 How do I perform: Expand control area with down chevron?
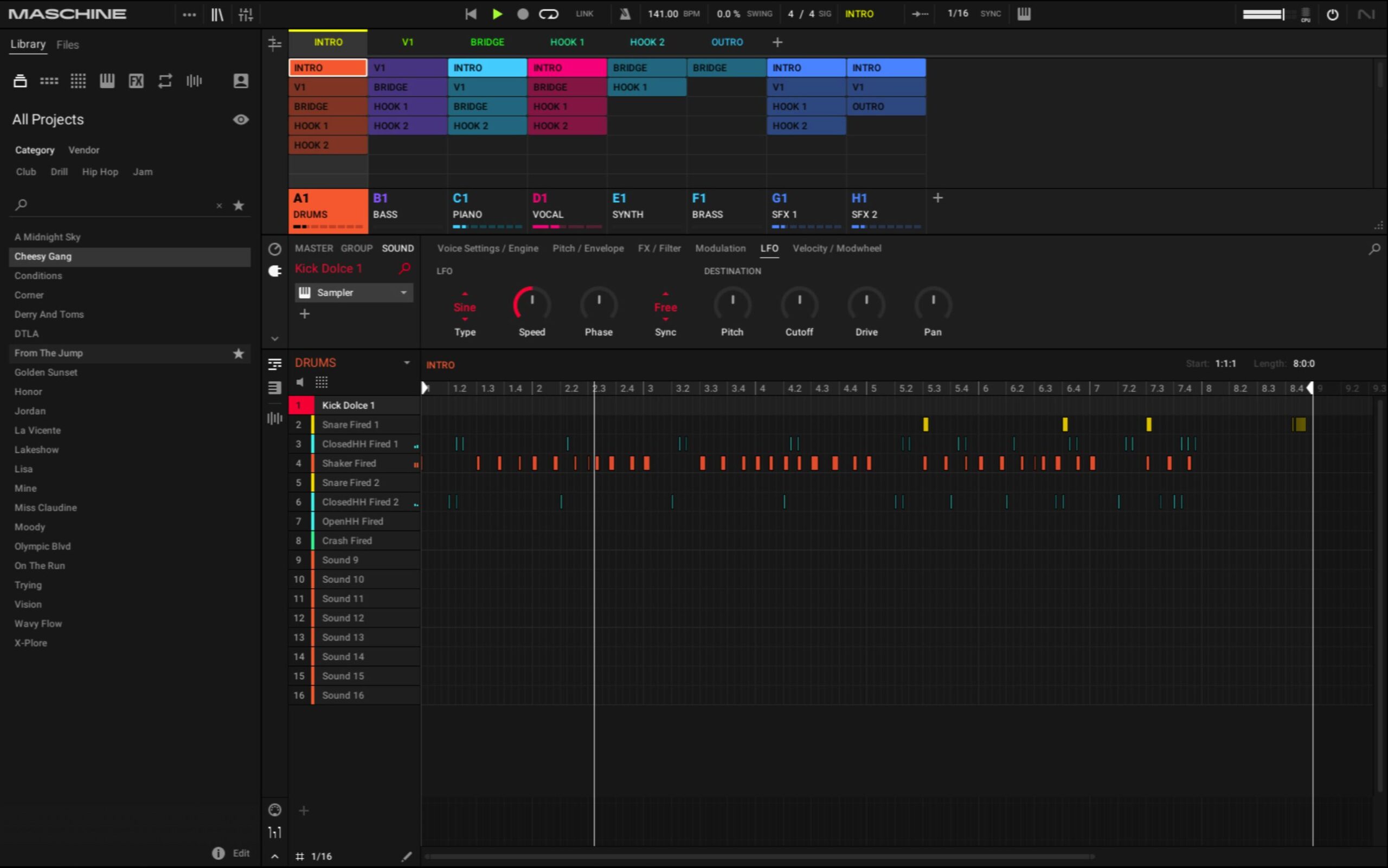[x=275, y=339]
